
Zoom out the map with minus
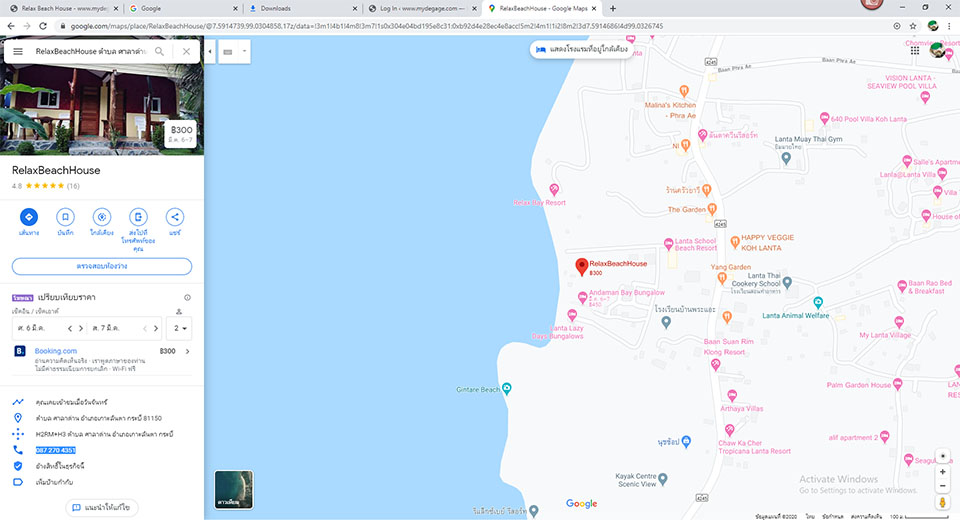click(x=942, y=486)
